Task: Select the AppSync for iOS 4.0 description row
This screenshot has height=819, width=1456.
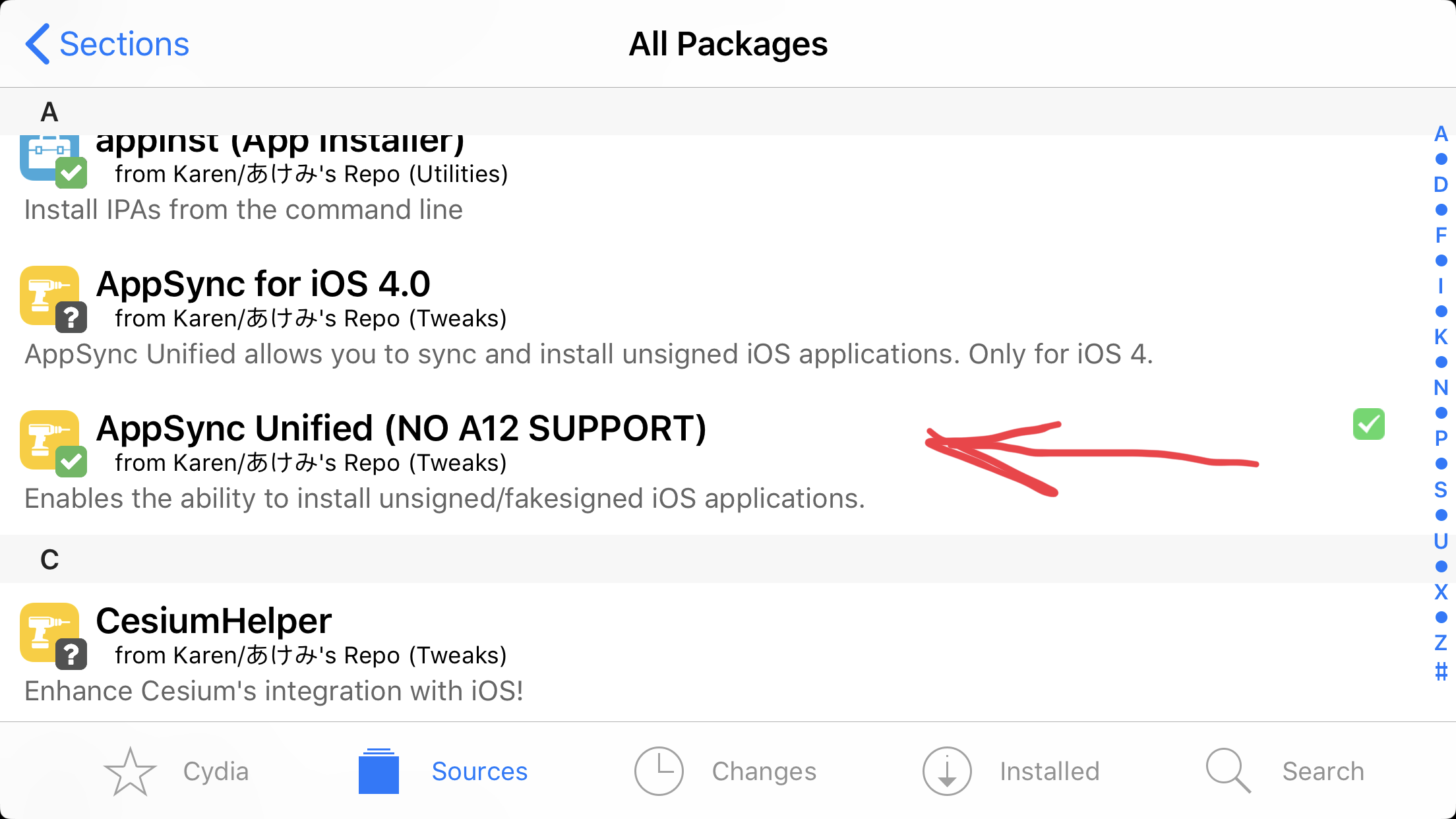Action: [x=588, y=354]
